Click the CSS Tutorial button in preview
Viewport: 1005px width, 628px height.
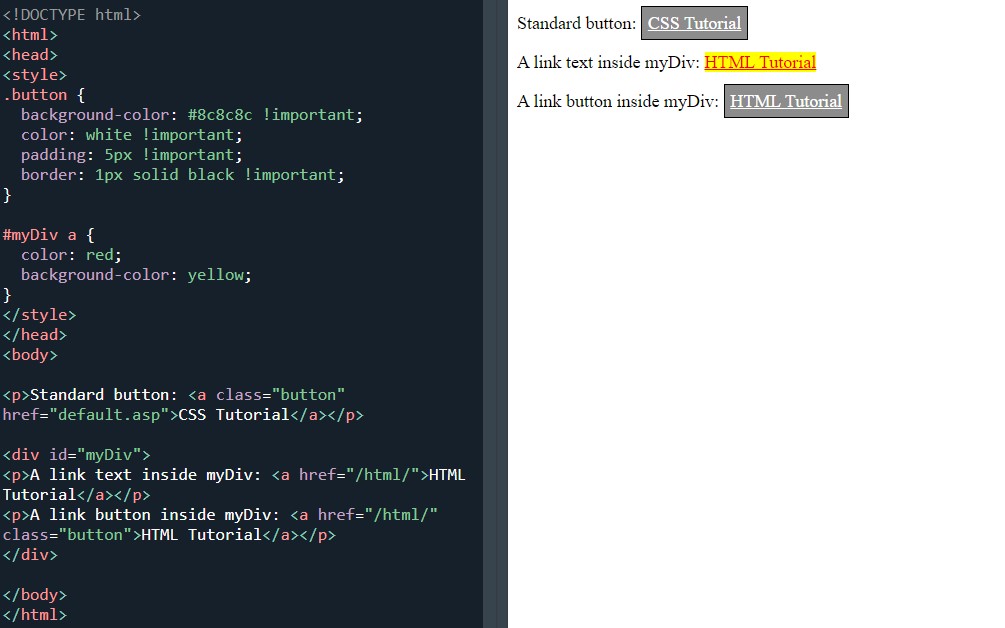coord(694,23)
